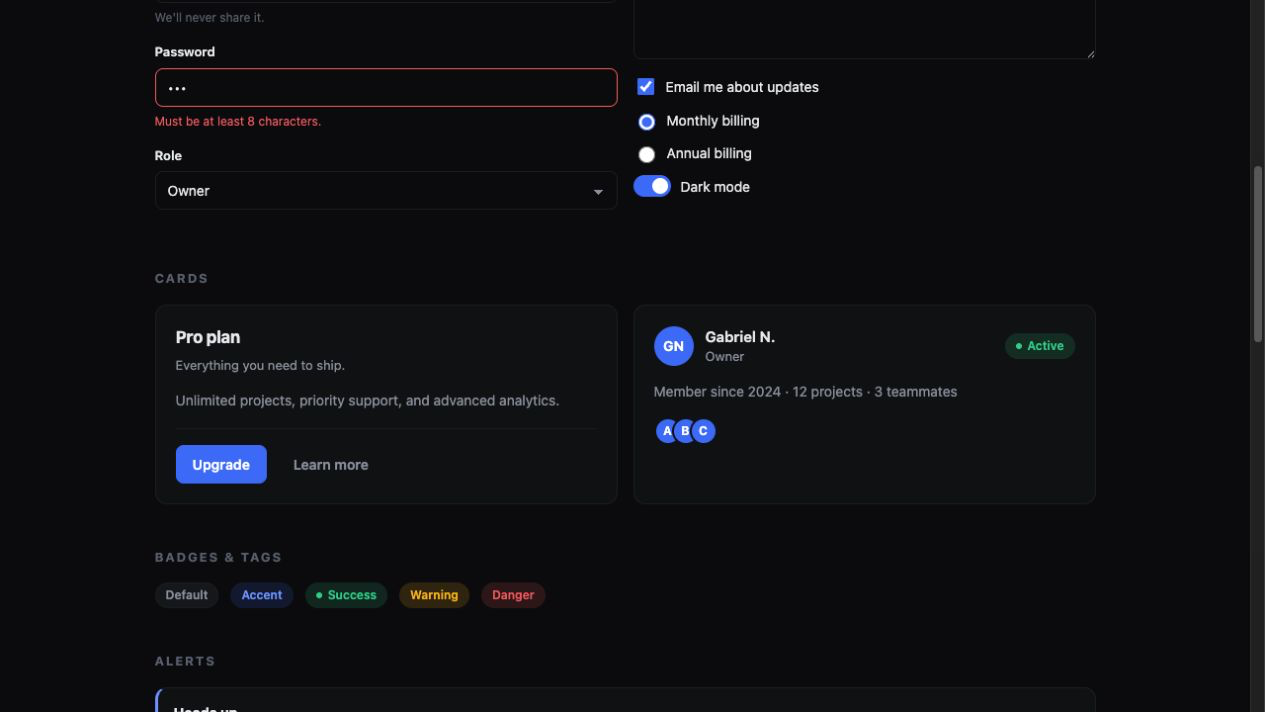
Task: Click "We'll never share it." hint text
Action: click(210, 18)
